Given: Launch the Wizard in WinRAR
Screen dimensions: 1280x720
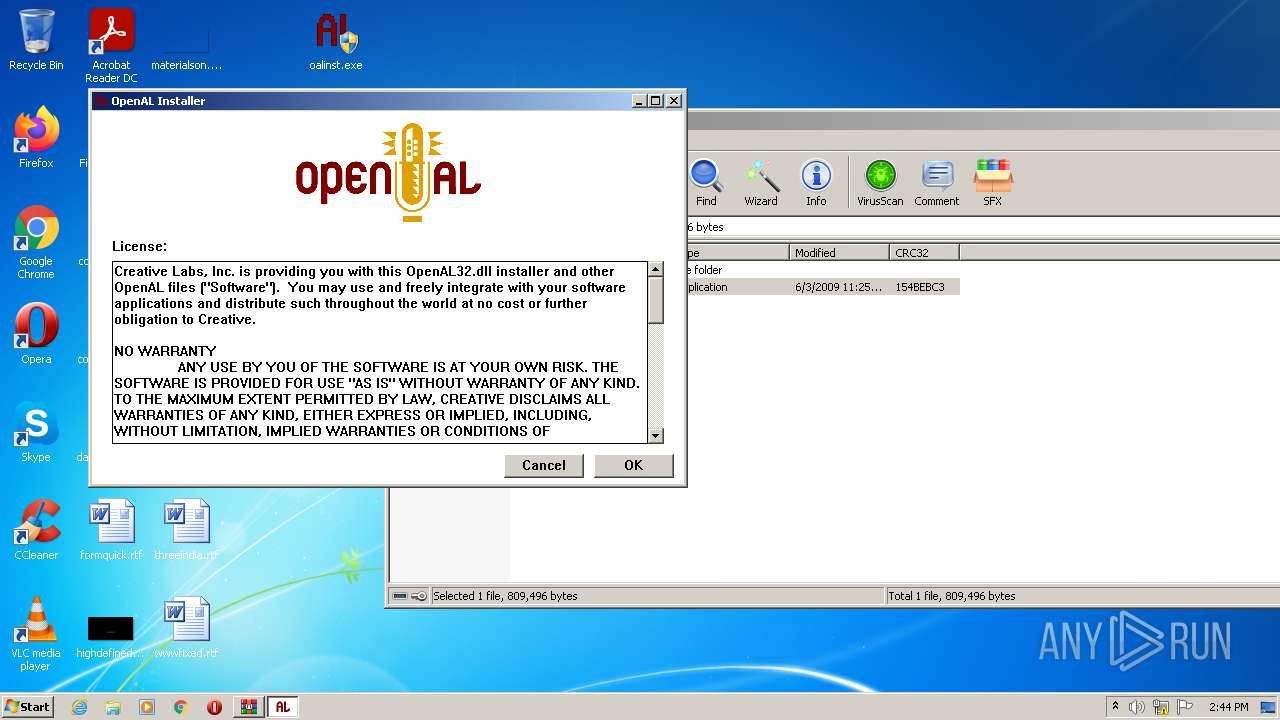Looking at the screenshot, I should point(761,183).
